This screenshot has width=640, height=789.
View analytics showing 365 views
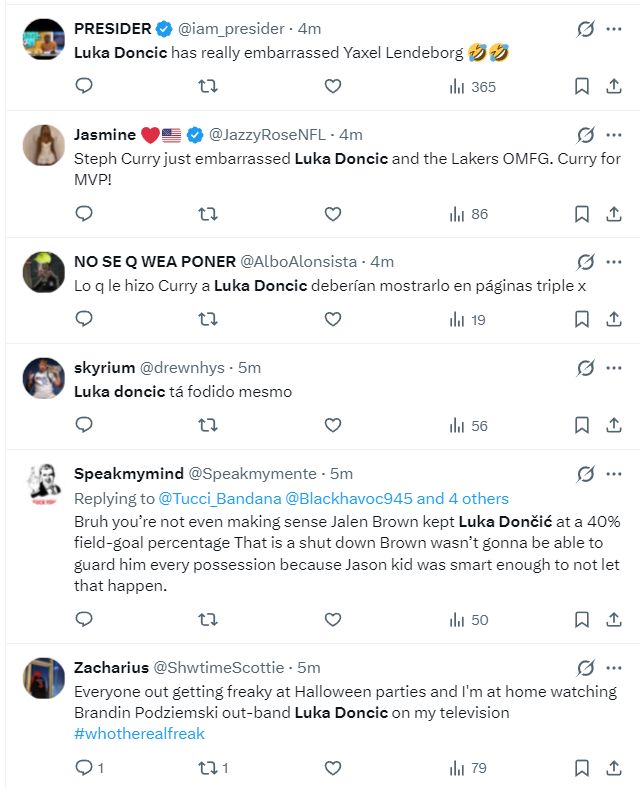pyautogui.click(x=472, y=87)
